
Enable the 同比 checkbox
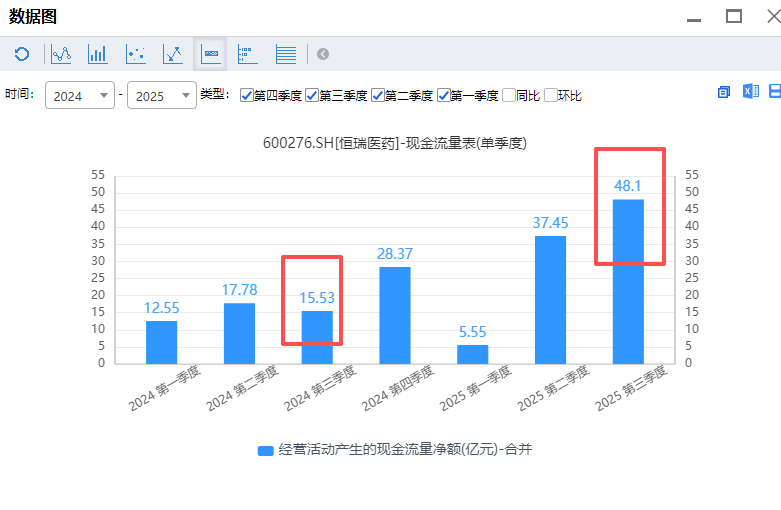coord(509,95)
